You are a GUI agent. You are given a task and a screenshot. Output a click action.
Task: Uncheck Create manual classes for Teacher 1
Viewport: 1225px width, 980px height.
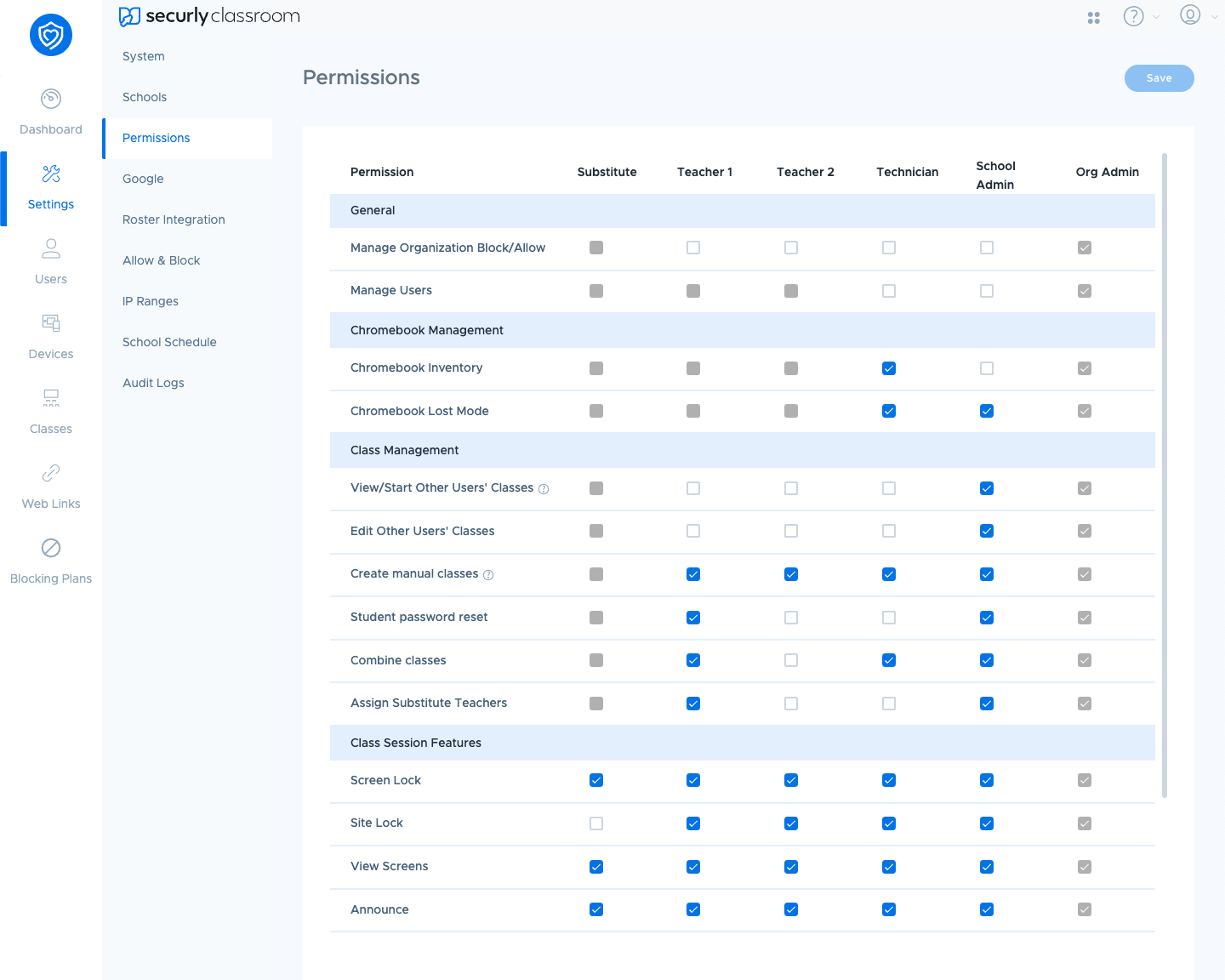pyautogui.click(x=693, y=574)
